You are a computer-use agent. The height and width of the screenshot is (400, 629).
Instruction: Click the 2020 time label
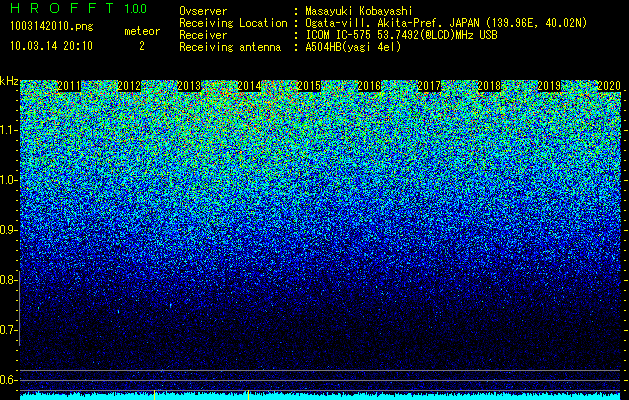609,86
